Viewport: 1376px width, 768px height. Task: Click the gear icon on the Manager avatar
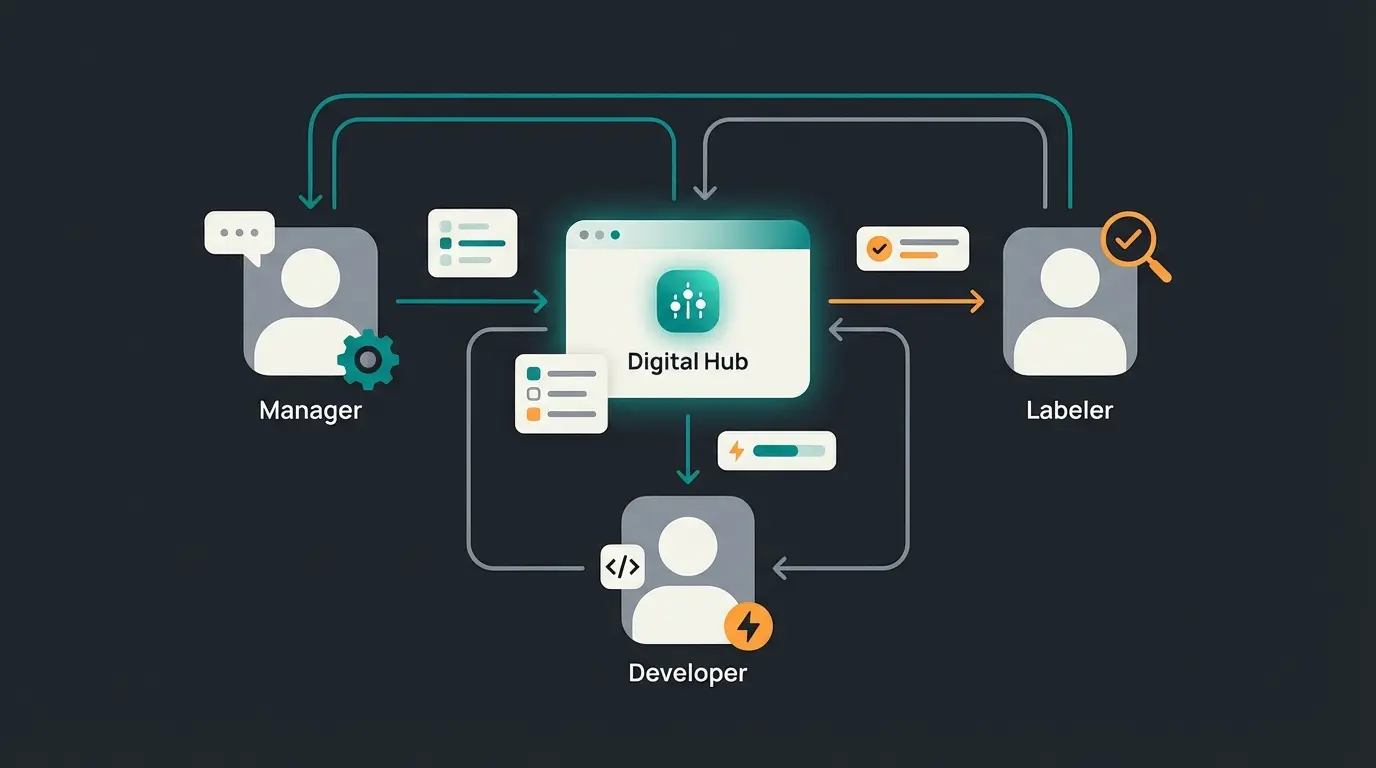(367, 360)
